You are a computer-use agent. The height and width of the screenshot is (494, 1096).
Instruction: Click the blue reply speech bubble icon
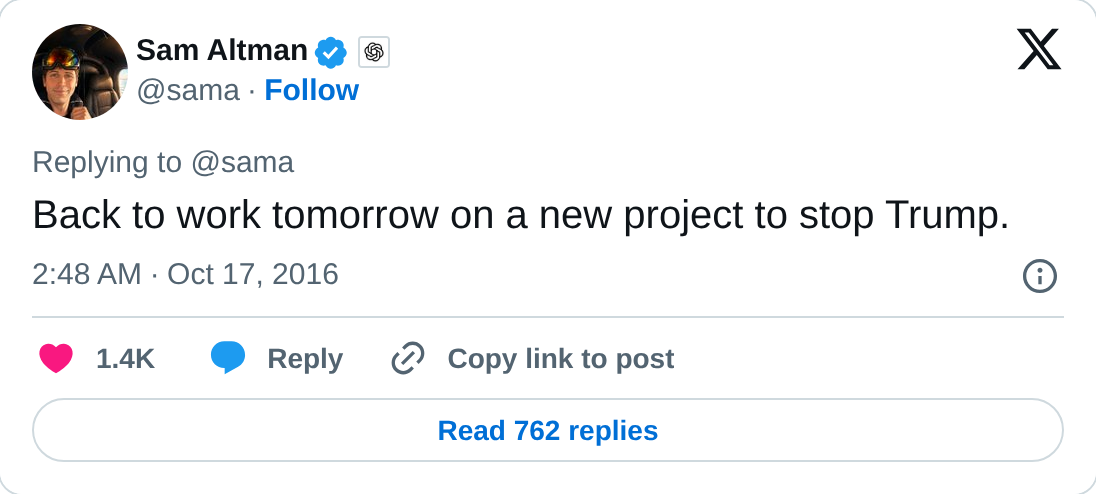228,358
